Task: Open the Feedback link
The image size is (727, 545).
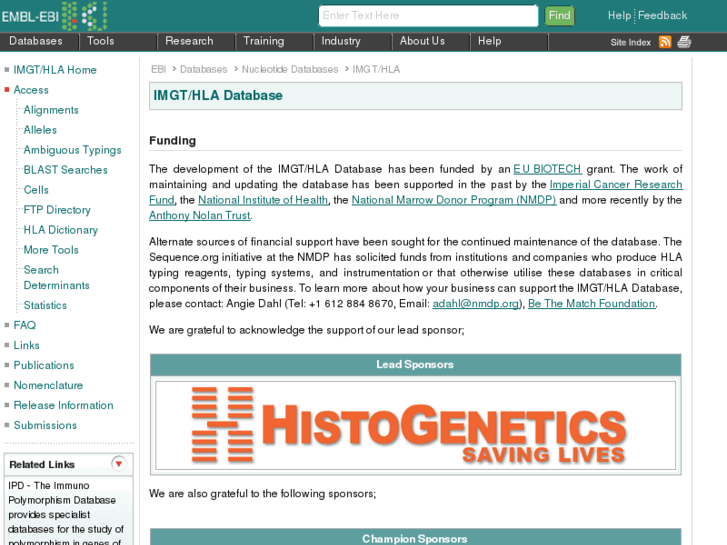Action: [662, 16]
